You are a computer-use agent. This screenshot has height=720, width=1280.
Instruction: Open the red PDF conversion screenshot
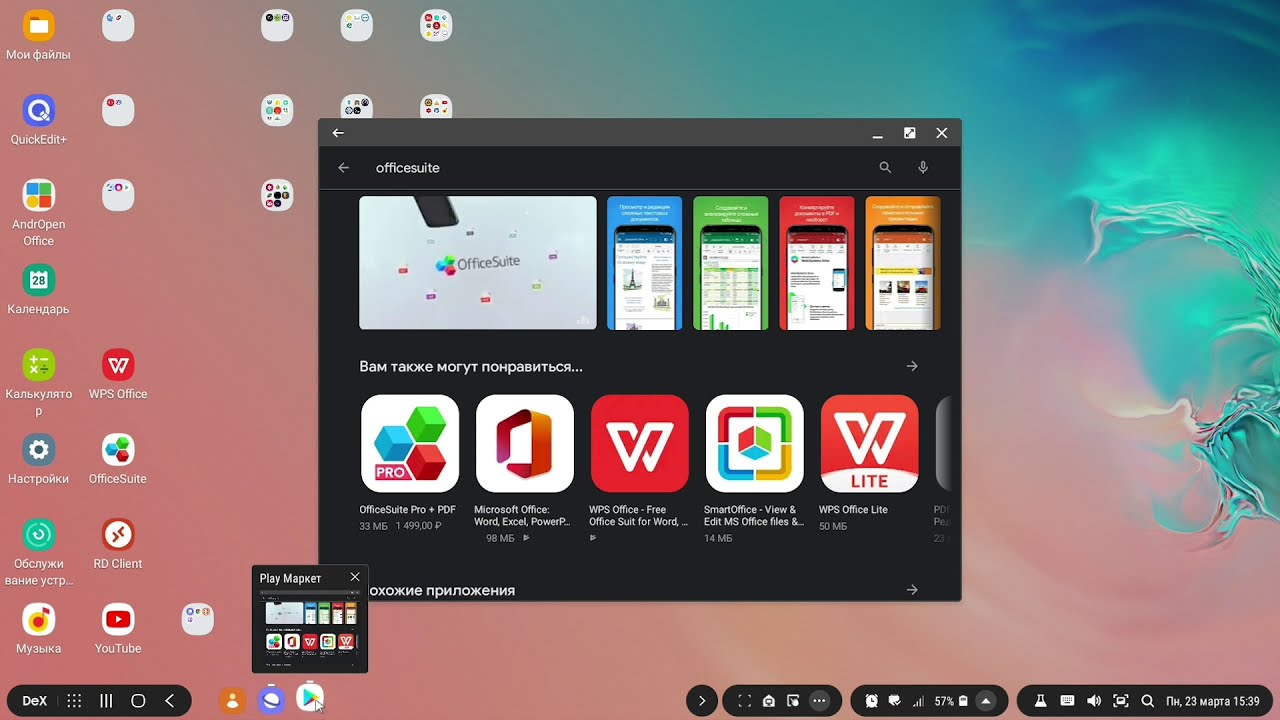tap(817, 263)
